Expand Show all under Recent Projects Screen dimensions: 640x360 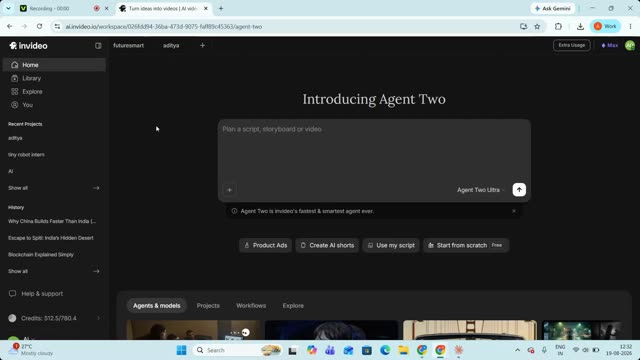54,188
